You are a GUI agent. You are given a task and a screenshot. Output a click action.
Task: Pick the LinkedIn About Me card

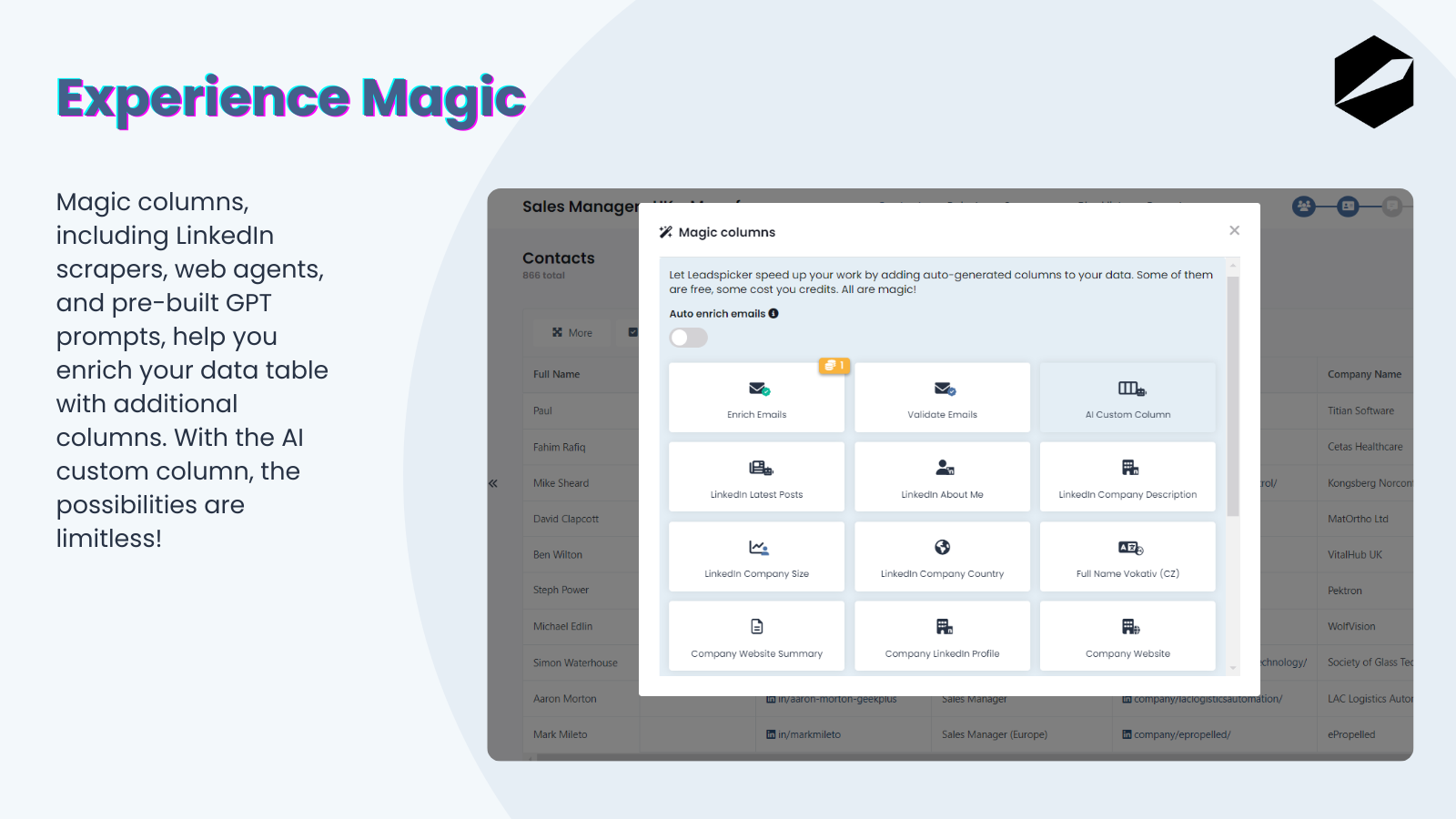(942, 477)
